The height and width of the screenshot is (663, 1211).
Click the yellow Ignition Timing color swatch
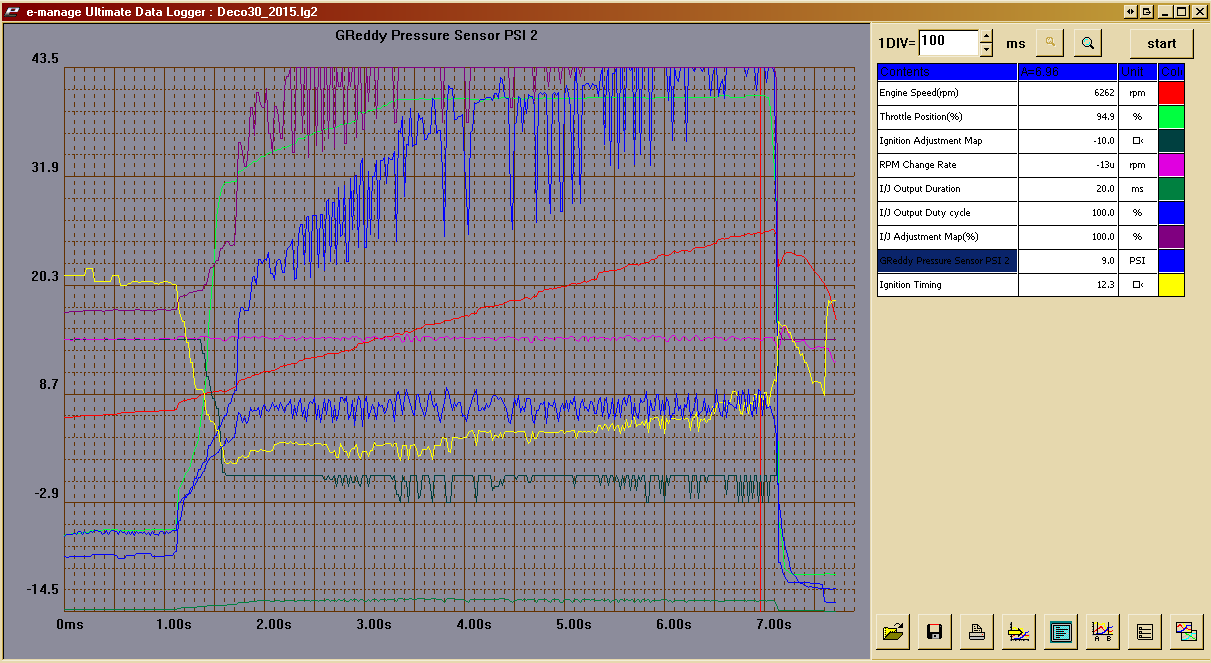(x=1171, y=285)
